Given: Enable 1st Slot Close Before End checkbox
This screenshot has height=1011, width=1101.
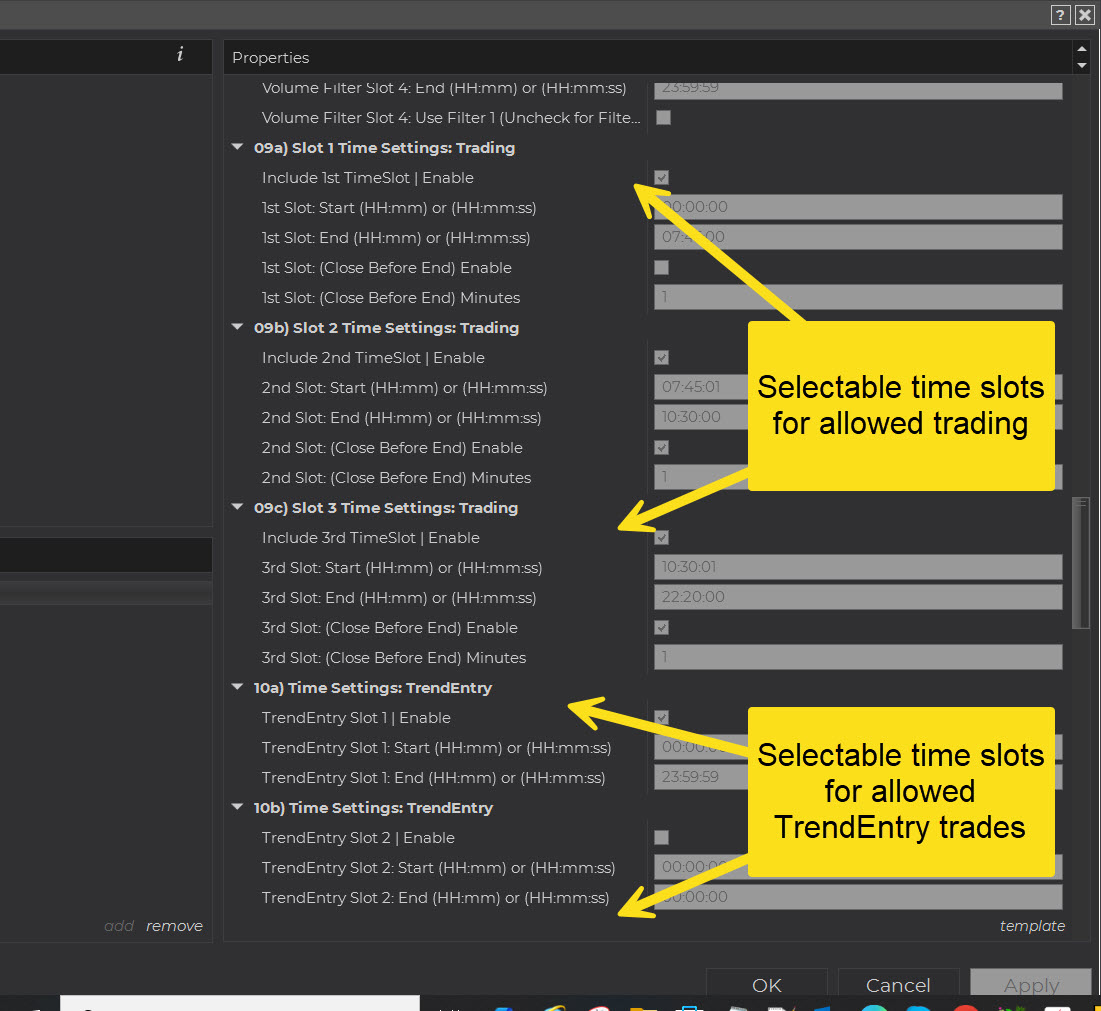Looking at the screenshot, I should 661,268.
